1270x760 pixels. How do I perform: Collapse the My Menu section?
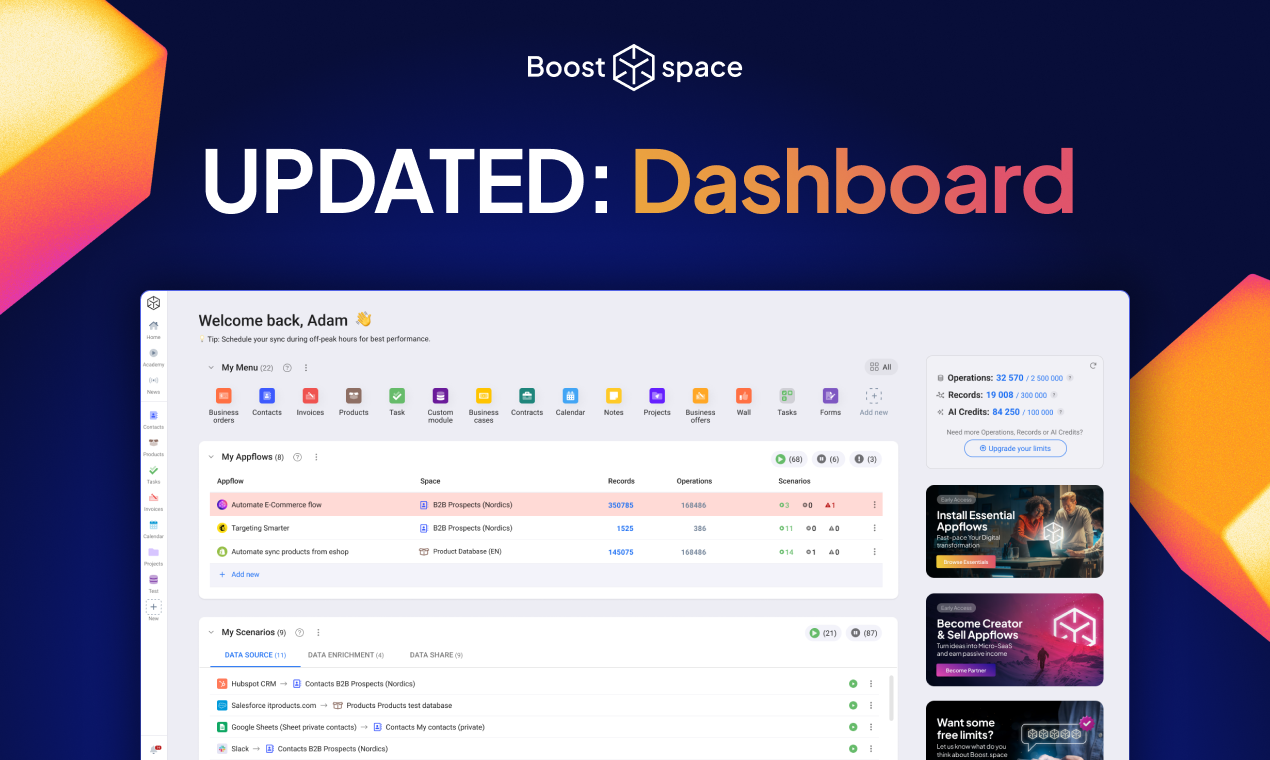click(211, 368)
